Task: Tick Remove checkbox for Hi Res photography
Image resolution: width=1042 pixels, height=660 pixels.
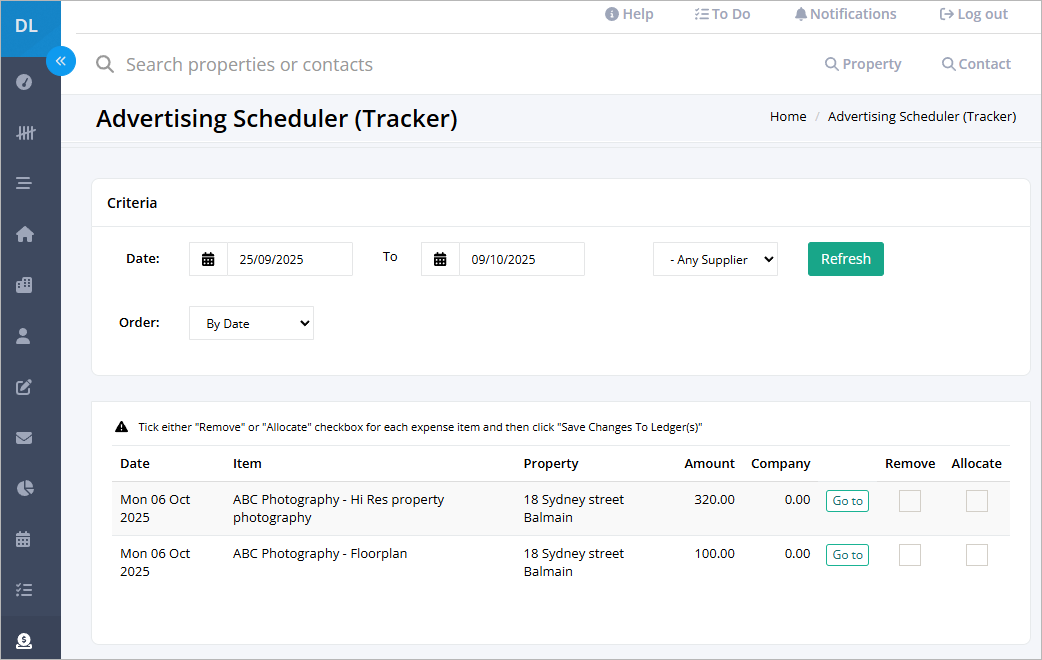Action: [x=910, y=500]
